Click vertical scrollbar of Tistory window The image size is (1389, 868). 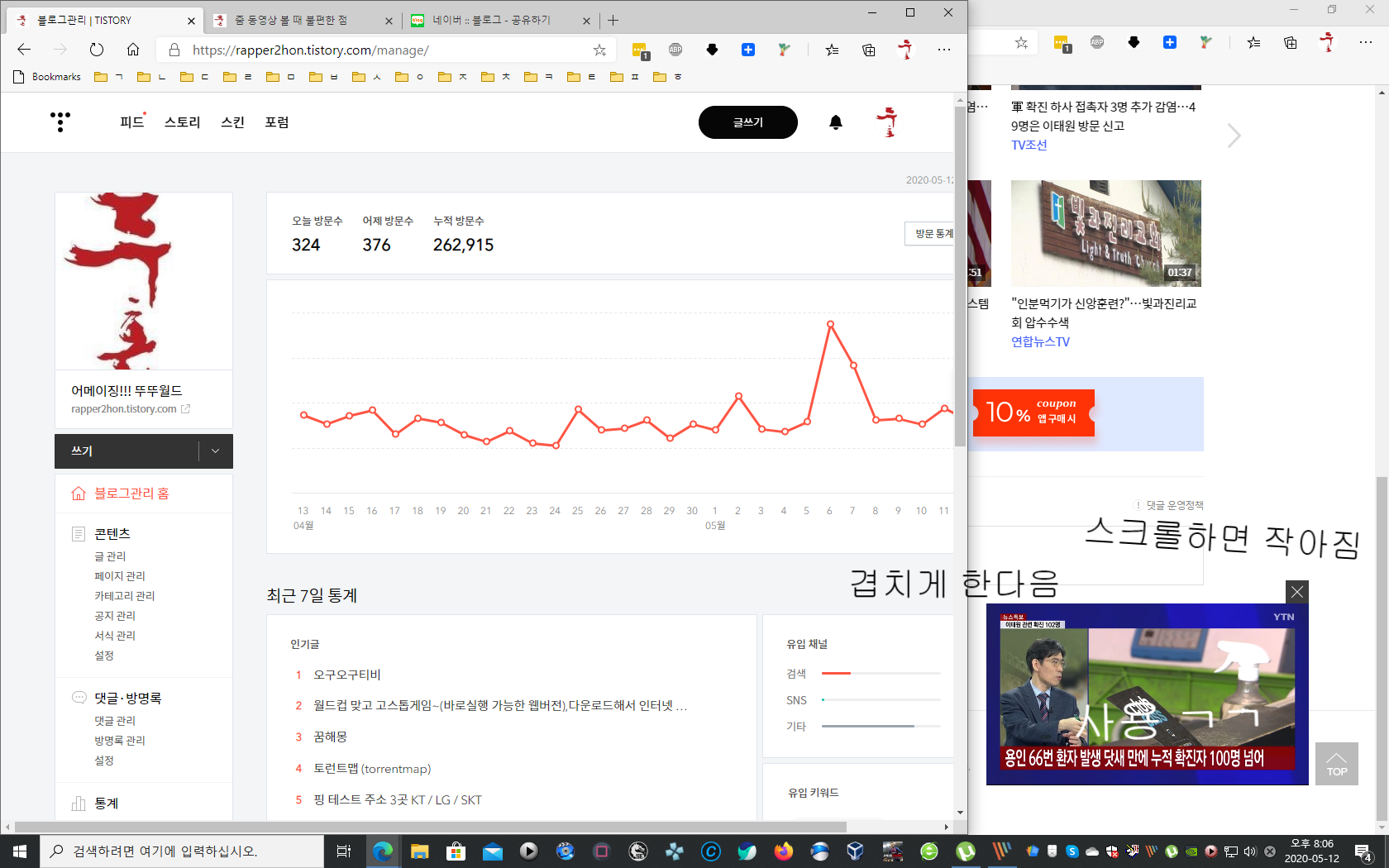pos(960,277)
